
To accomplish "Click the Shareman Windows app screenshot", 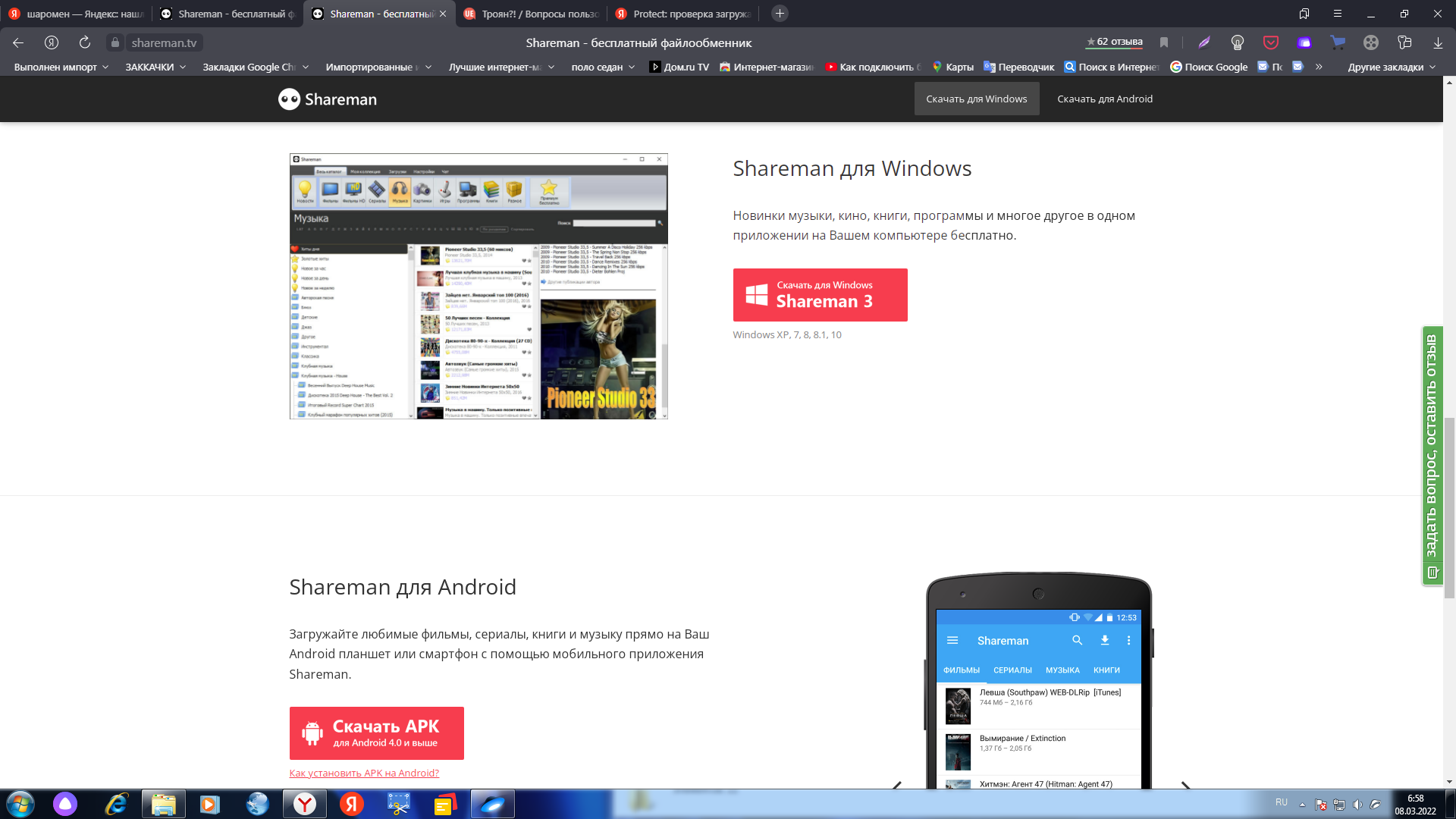I will coord(479,286).
